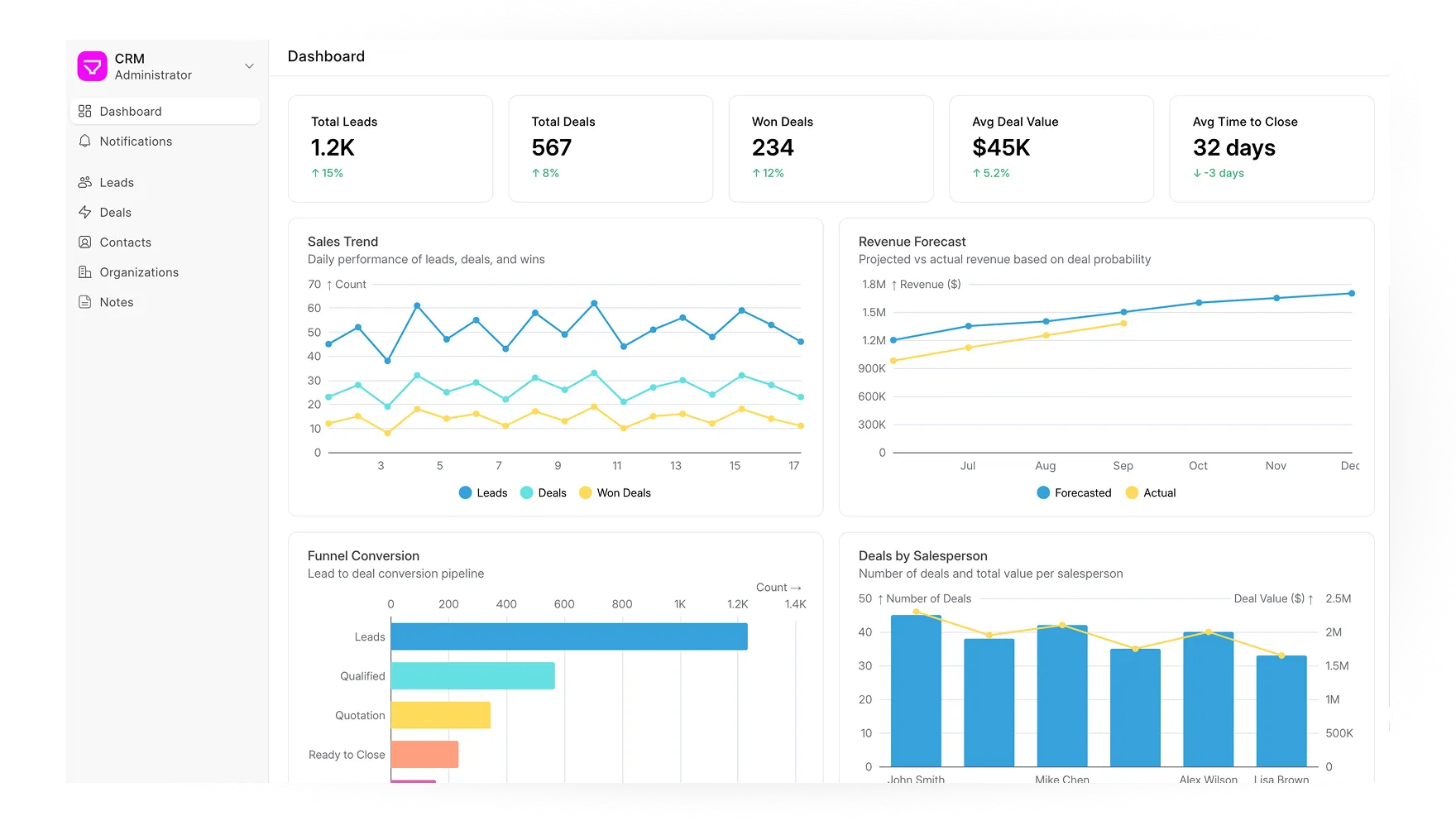Click the cyan Deals legend color swatch
This screenshot has height=821, width=1456.
pos(526,492)
